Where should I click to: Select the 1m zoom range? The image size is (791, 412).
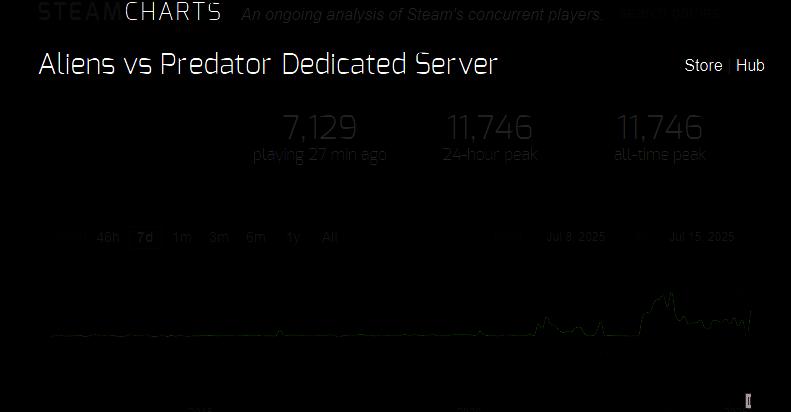[182, 237]
